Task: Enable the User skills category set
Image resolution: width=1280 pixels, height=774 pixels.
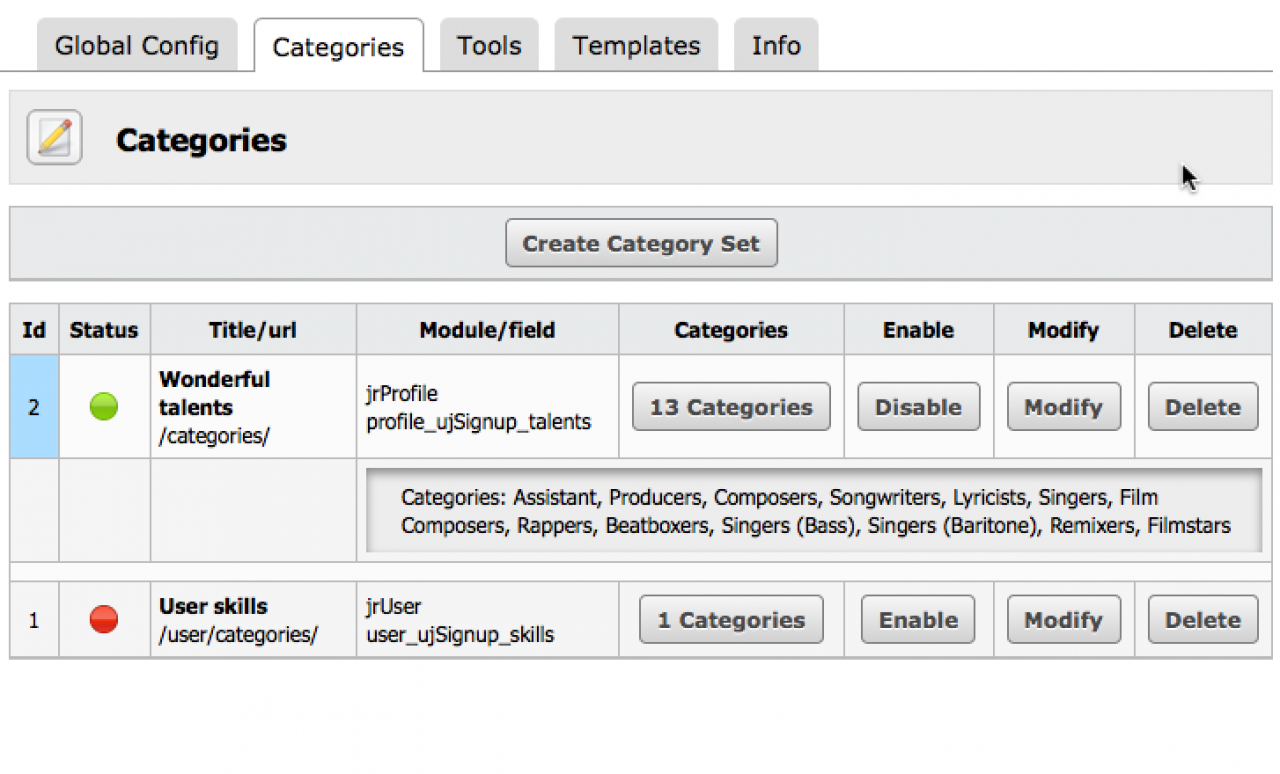Action: point(918,620)
